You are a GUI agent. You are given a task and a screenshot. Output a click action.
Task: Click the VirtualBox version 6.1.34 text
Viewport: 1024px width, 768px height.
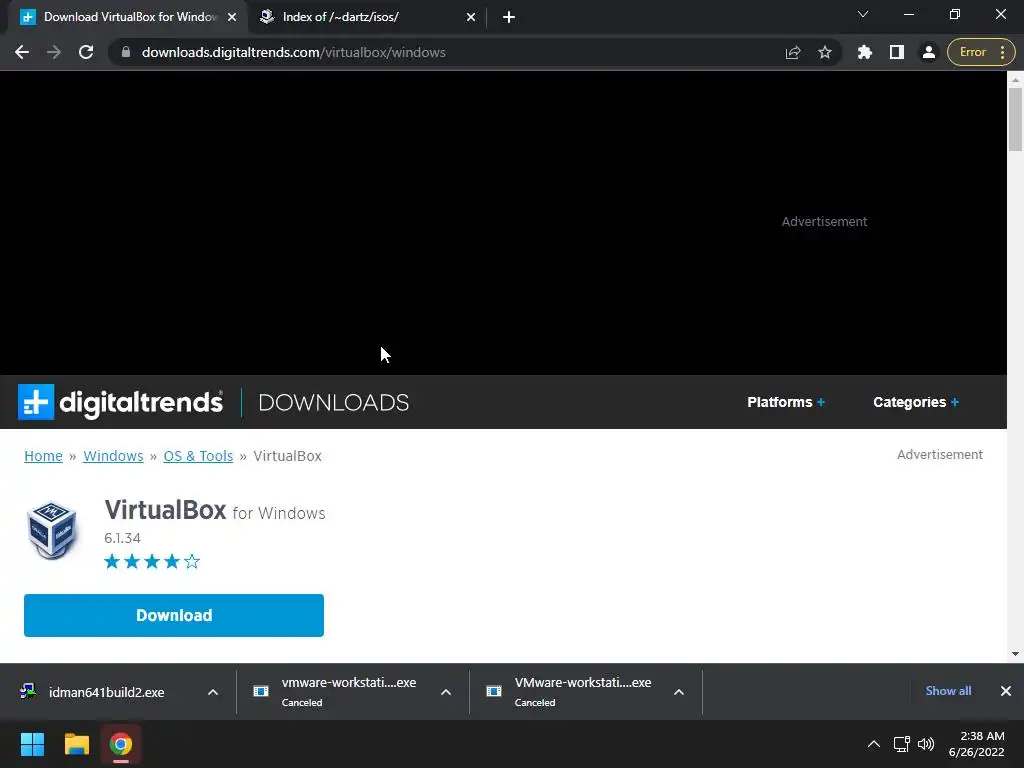[122, 538]
